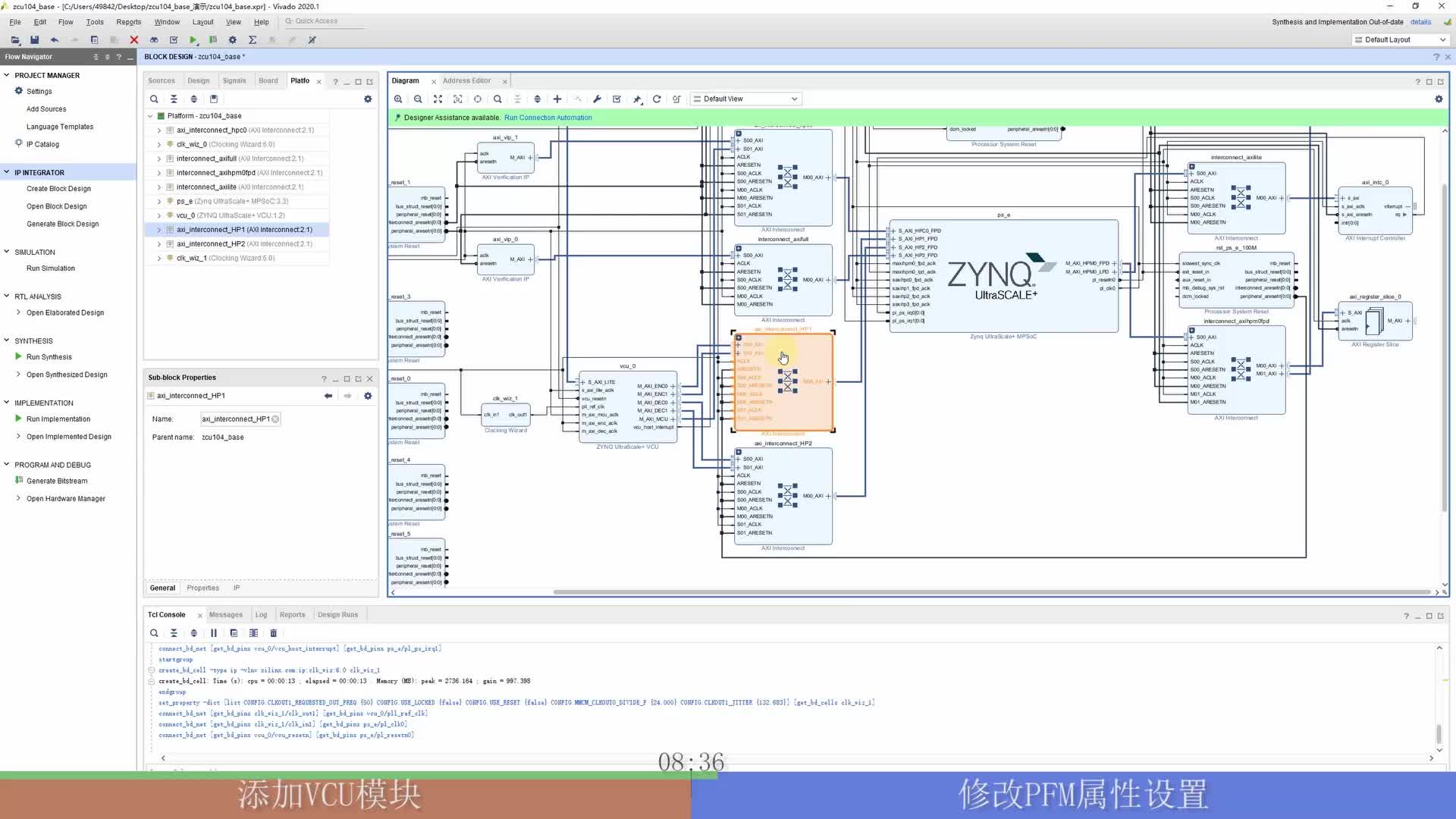Click trash icon to clear Tcl Console
This screenshot has height=819, width=1456.
coord(274,632)
